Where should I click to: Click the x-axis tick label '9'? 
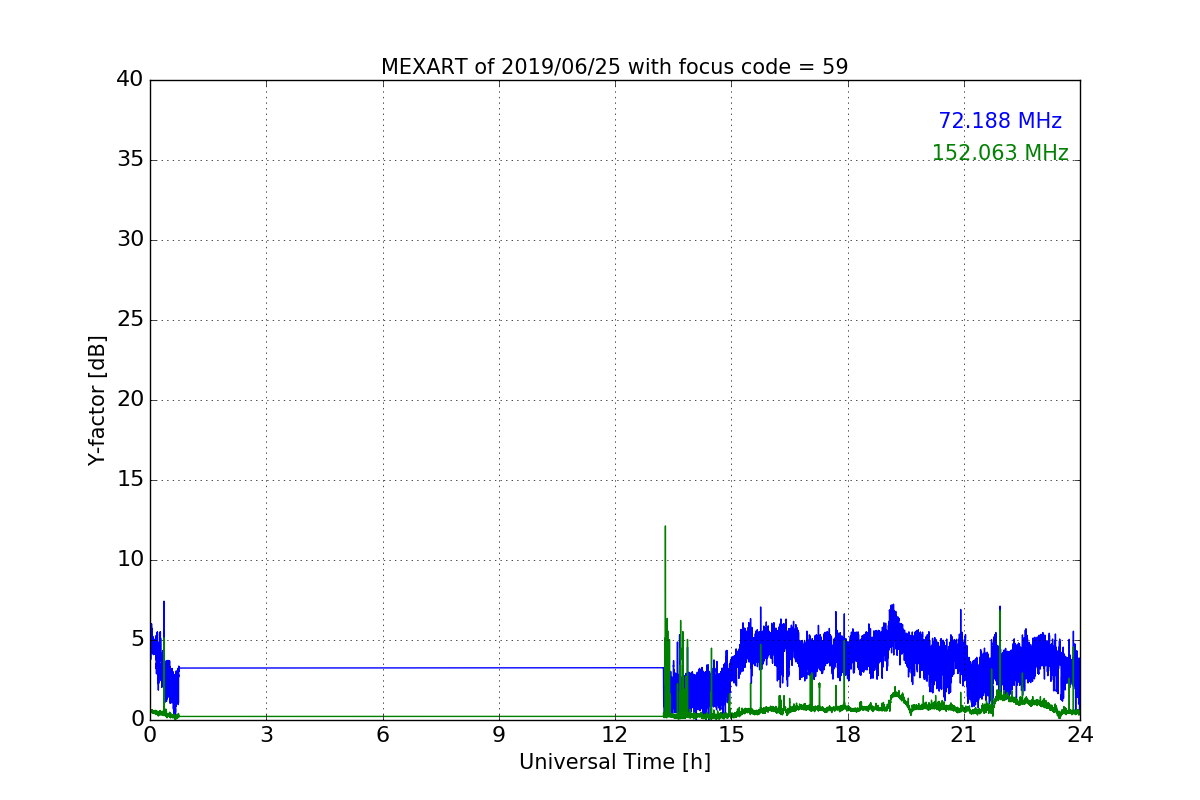[499, 735]
